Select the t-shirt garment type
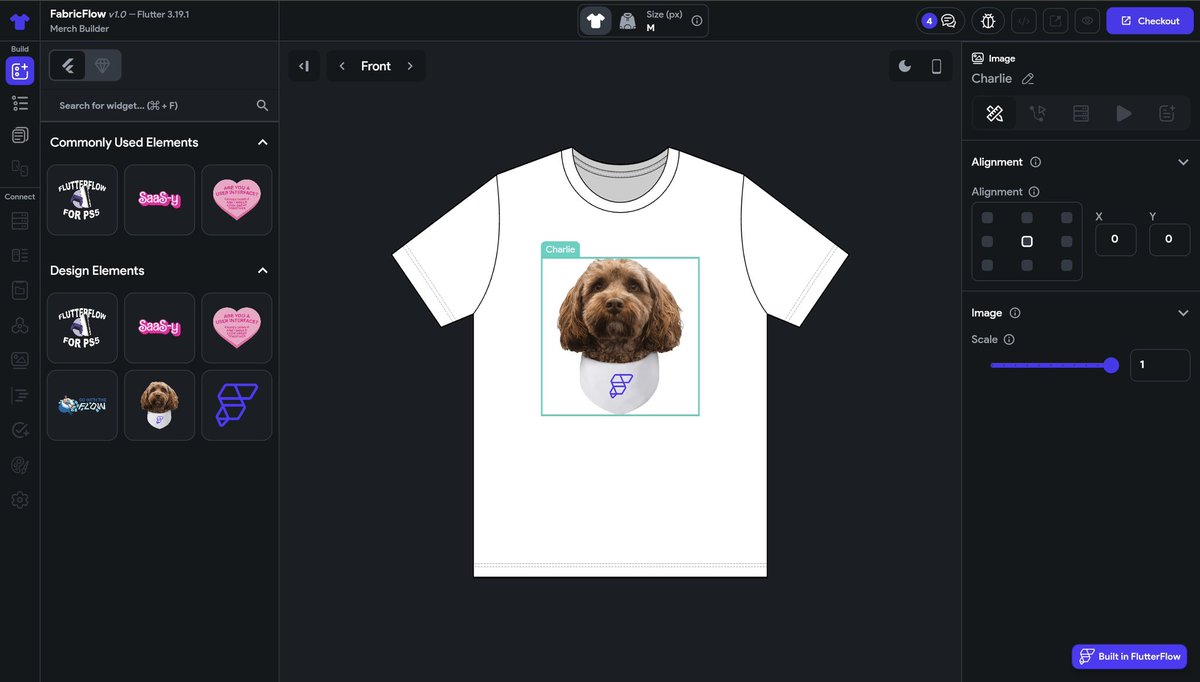Screen dimensions: 1200x682 (x=596, y=21)
